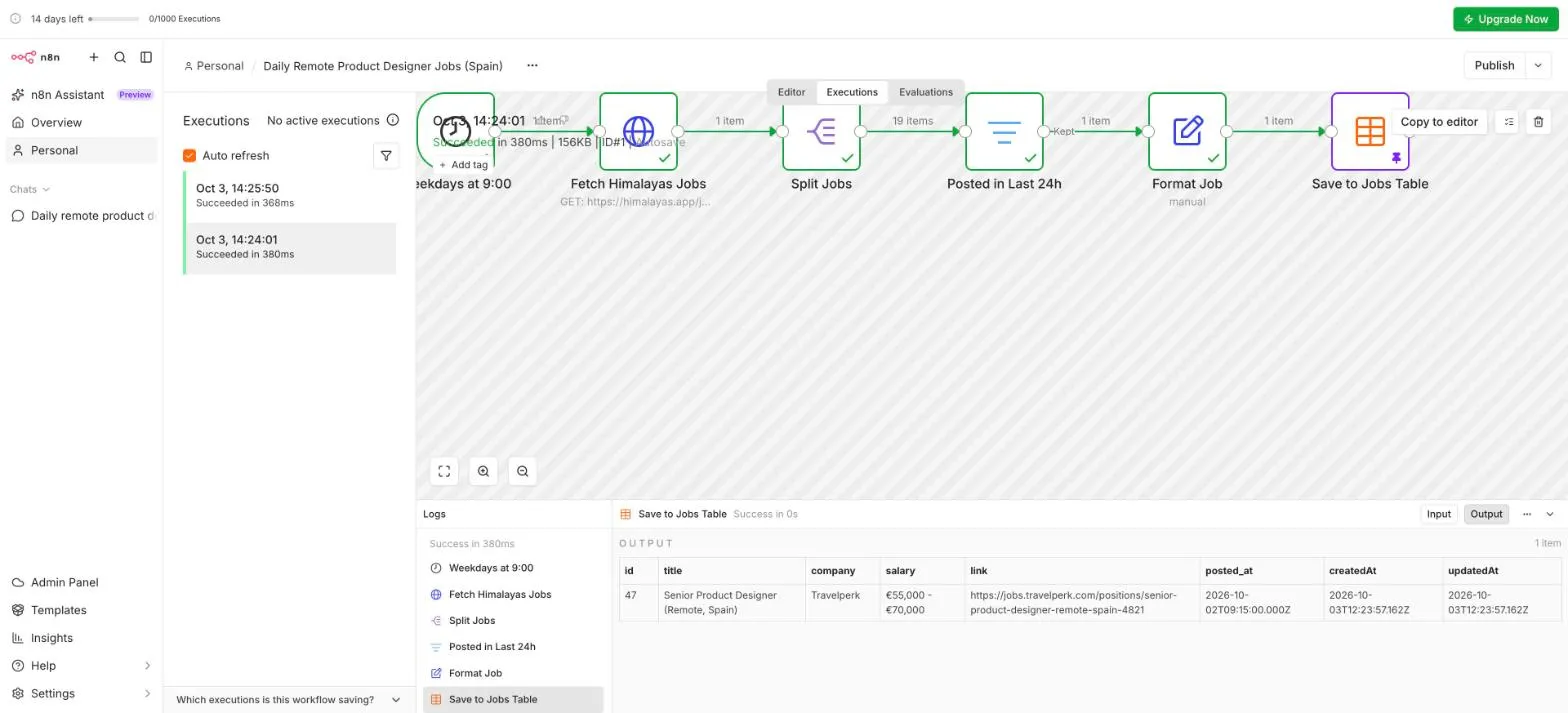
Task: Click Travelperk company cell
Action: coord(843,602)
